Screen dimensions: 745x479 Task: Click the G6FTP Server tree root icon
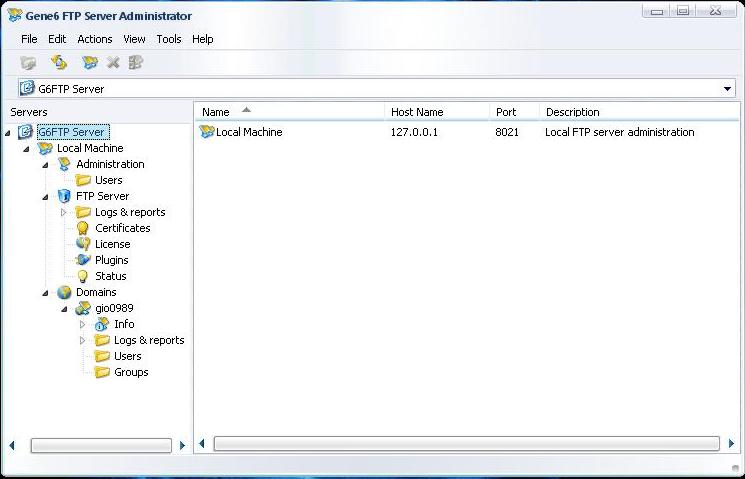(x=25, y=132)
